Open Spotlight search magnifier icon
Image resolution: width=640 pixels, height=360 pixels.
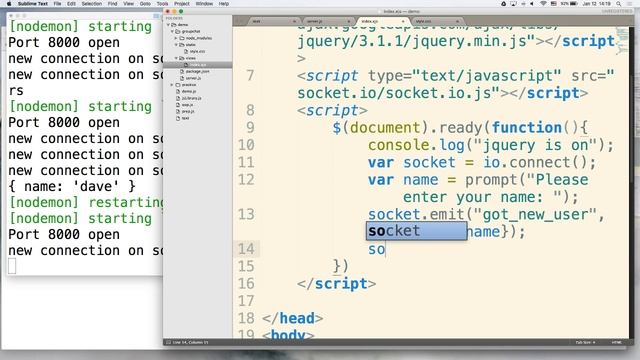pos(619,4)
